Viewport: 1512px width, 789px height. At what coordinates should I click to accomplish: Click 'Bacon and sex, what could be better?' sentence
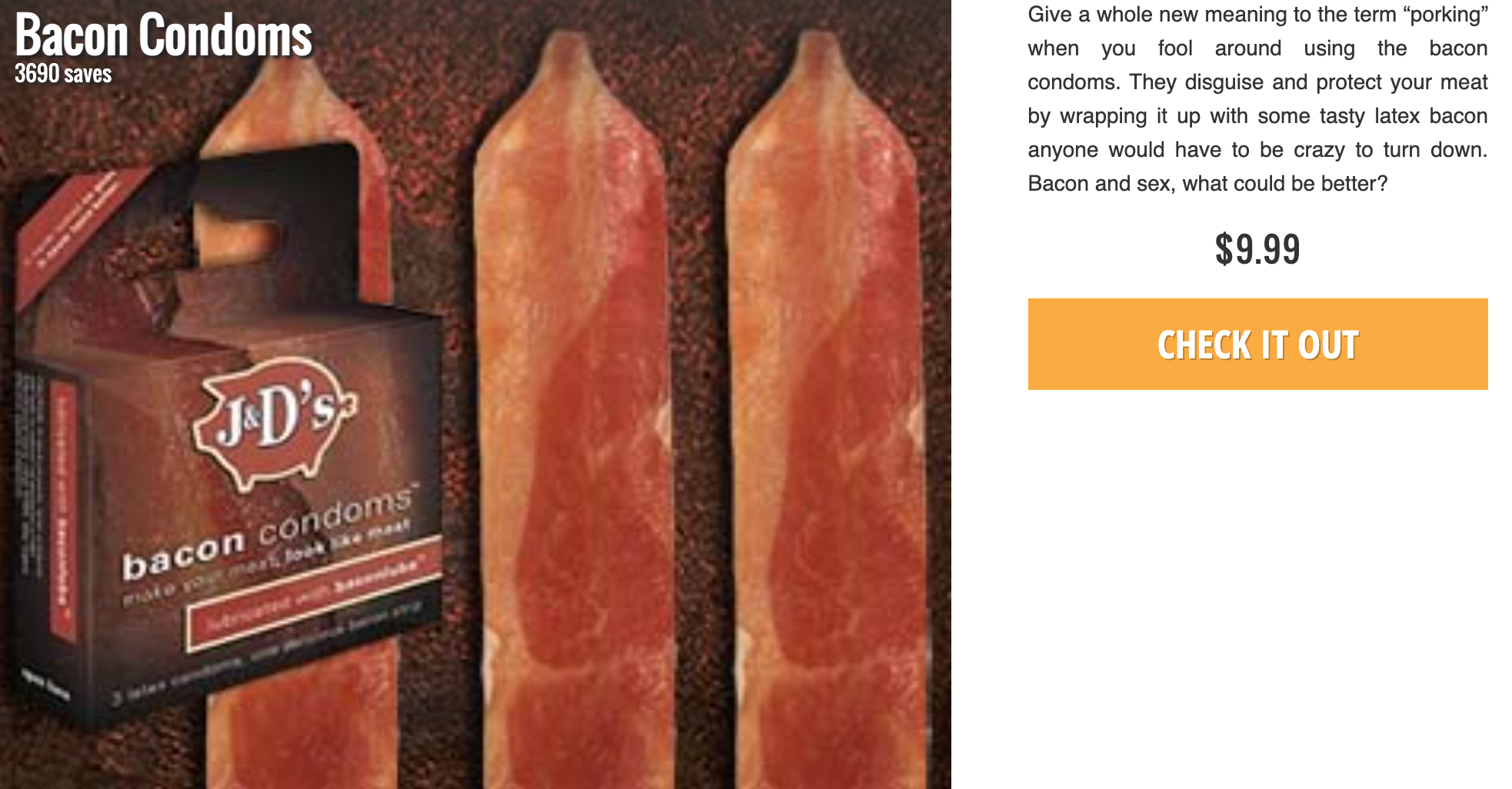[x=1207, y=184]
